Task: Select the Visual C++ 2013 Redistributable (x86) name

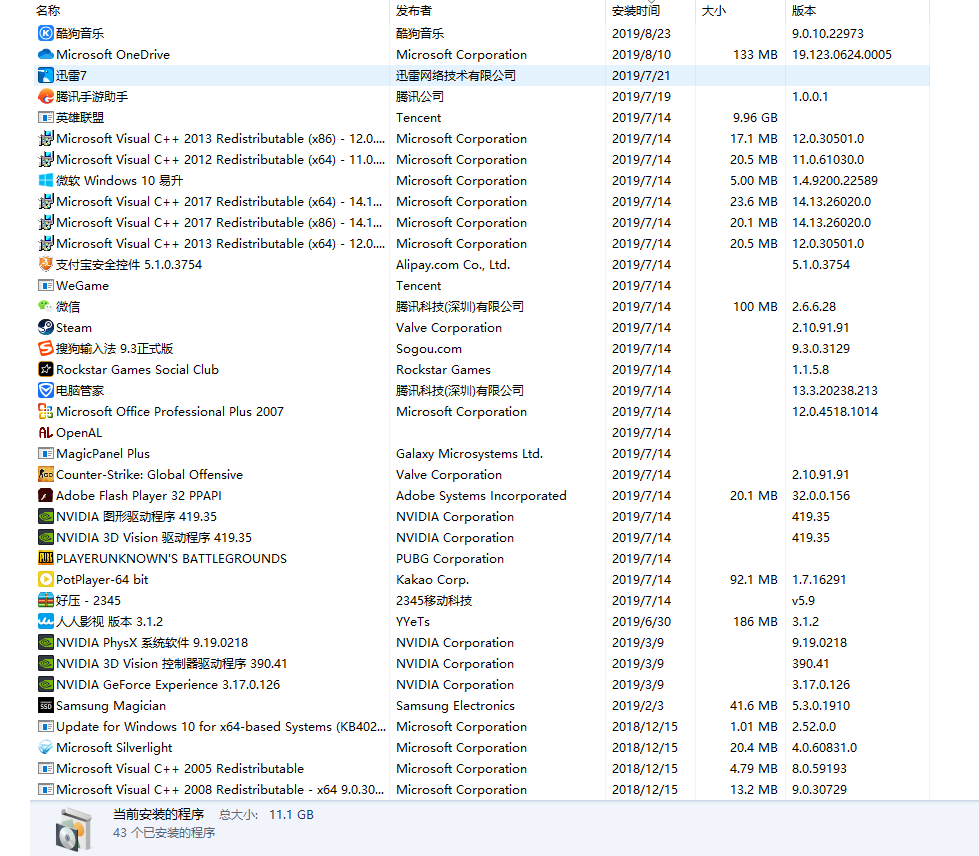Action: click(220, 139)
